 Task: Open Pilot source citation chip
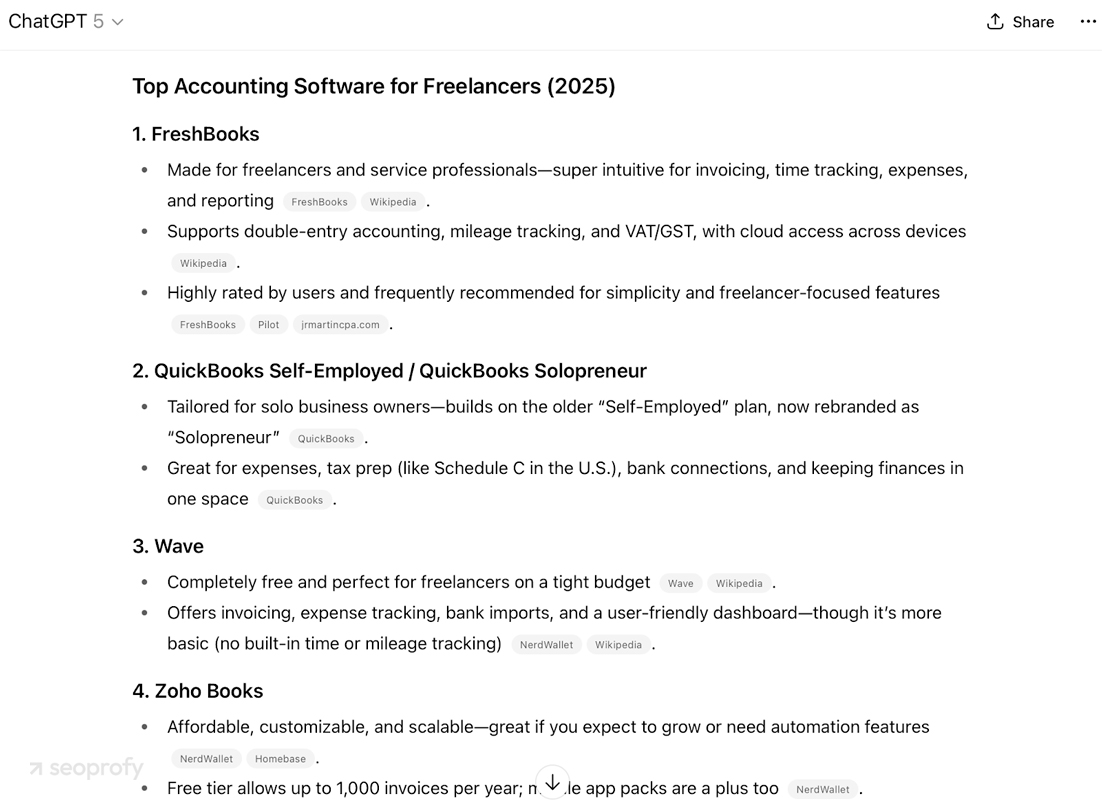(268, 325)
